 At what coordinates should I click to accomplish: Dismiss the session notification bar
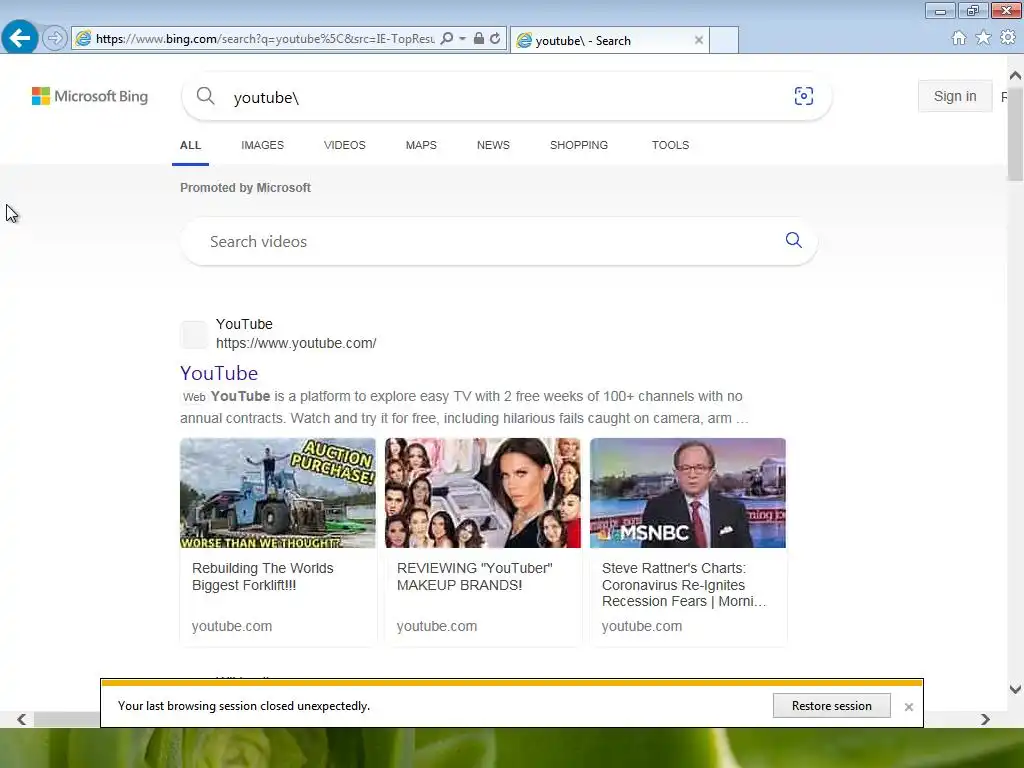908,707
